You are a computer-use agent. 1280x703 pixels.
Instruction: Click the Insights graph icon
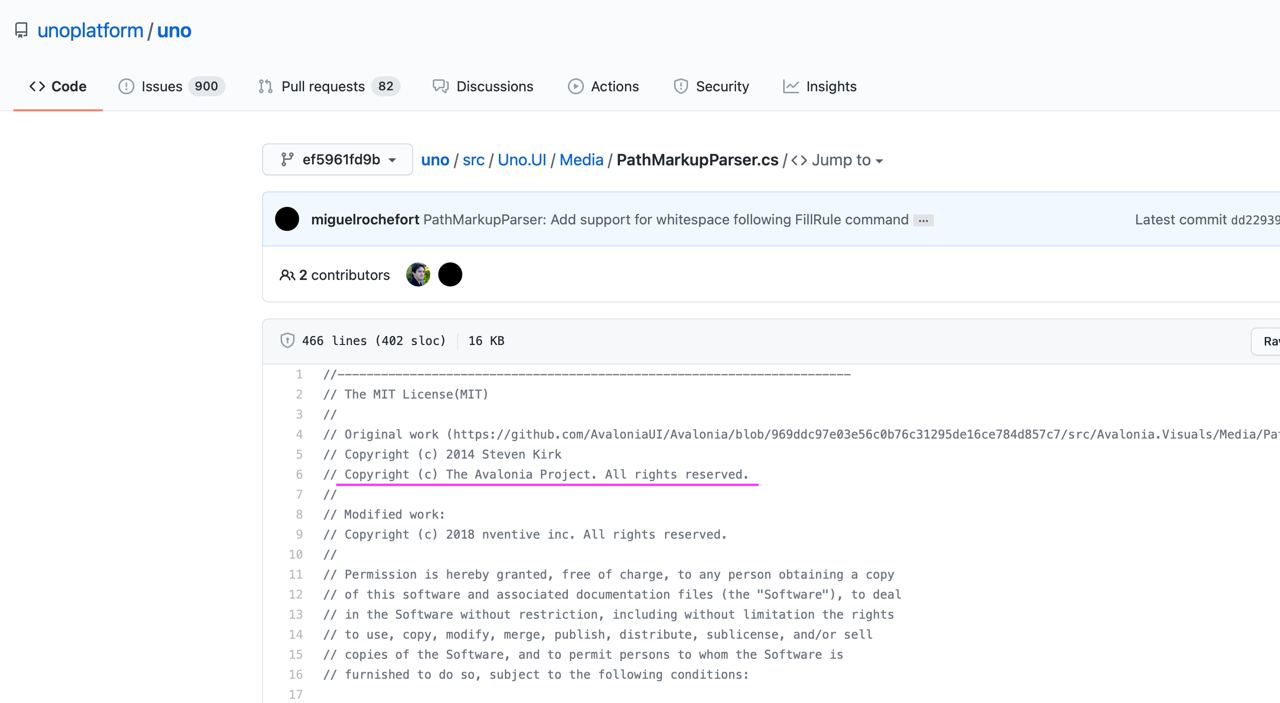(791, 86)
